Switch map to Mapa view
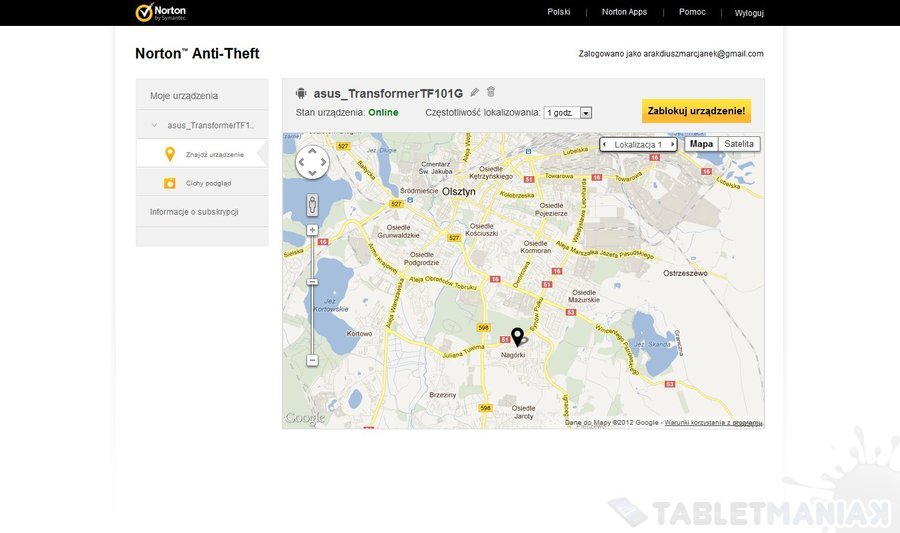 701,144
